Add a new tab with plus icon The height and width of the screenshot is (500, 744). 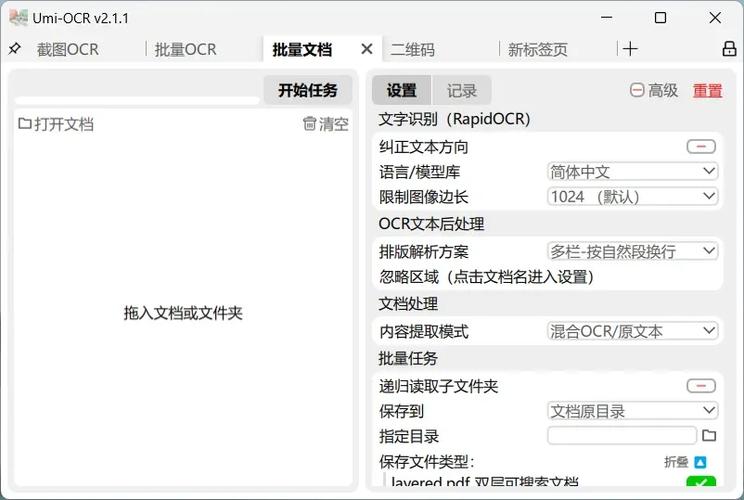630,49
